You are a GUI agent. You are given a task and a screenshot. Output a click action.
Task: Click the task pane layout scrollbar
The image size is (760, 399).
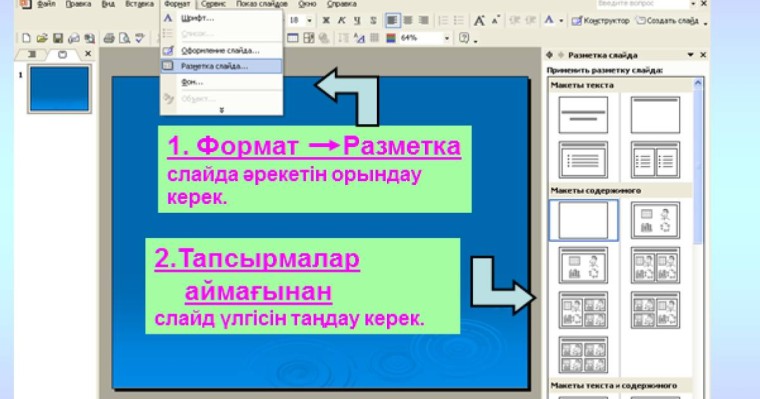click(x=698, y=165)
